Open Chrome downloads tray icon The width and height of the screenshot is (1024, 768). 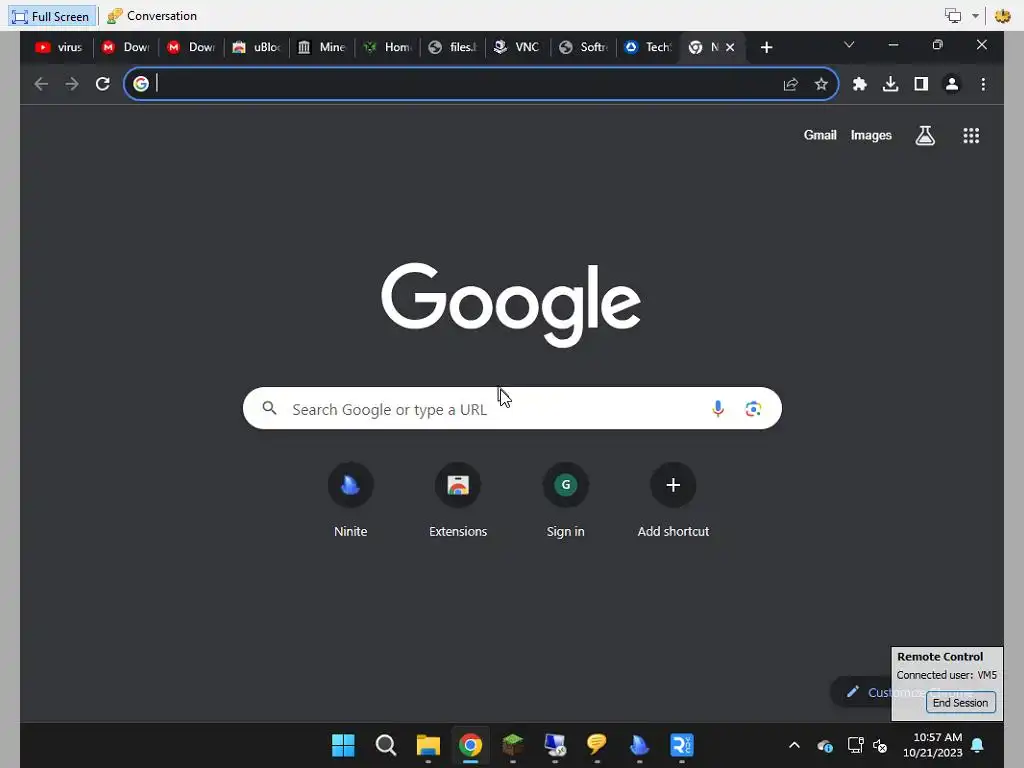tap(890, 84)
